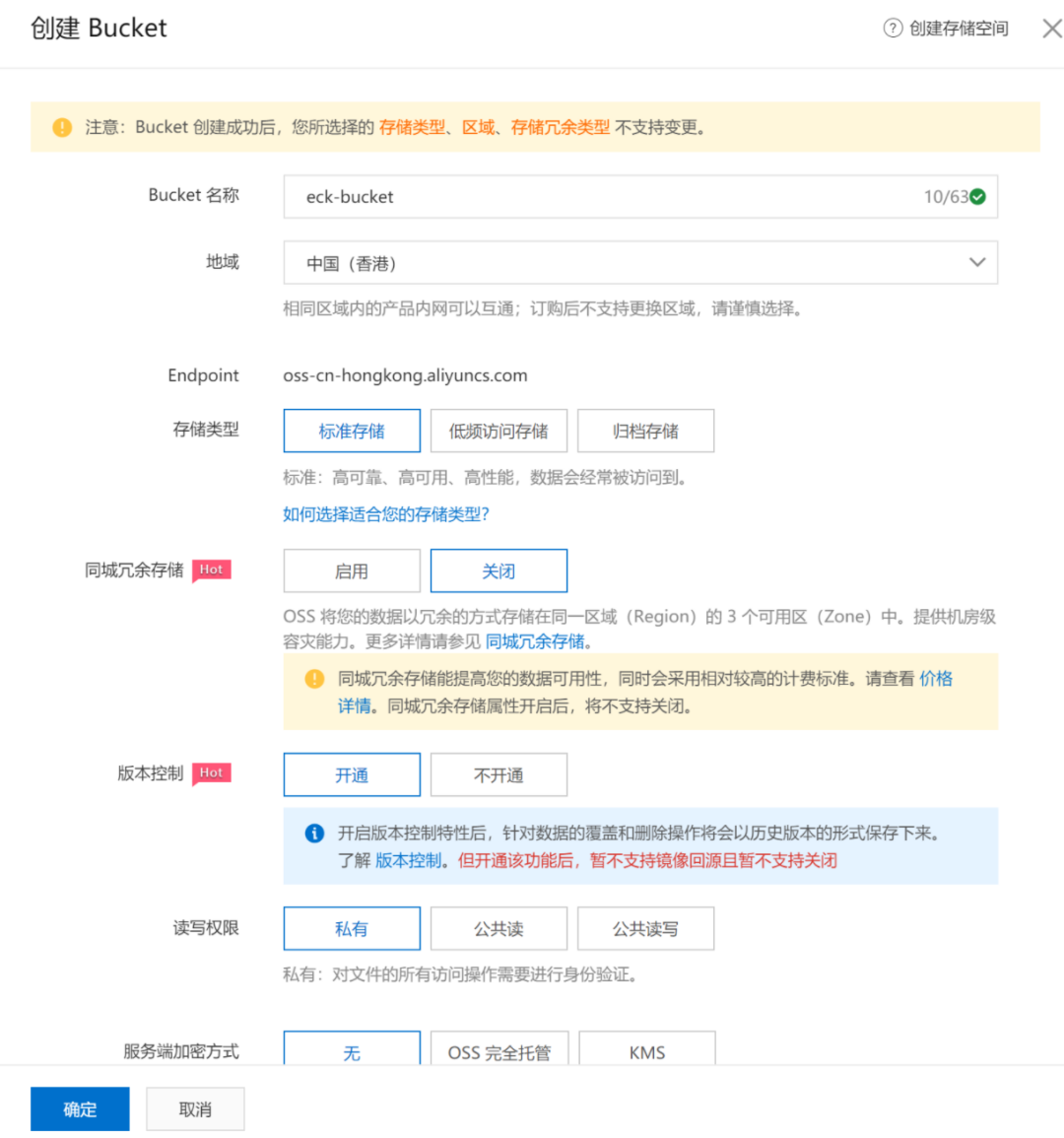The height and width of the screenshot is (1138, 1064).
Task: Open the 价格详情 pricing link
Action: point(935,679)
